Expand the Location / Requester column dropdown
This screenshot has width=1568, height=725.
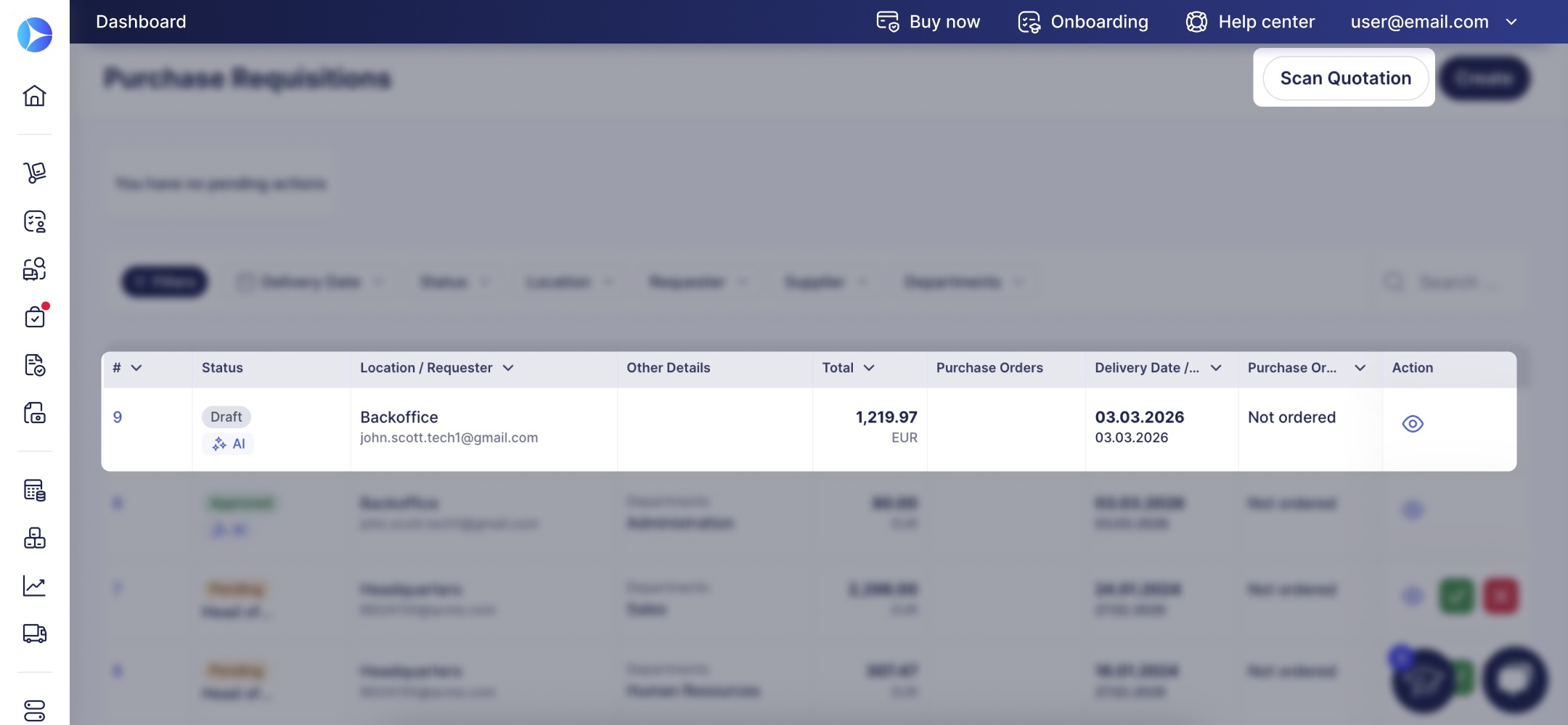click(x=508, y=368)
